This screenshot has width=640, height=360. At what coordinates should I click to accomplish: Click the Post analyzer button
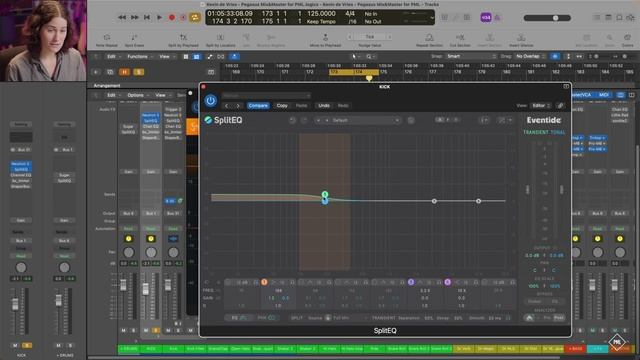559,318
